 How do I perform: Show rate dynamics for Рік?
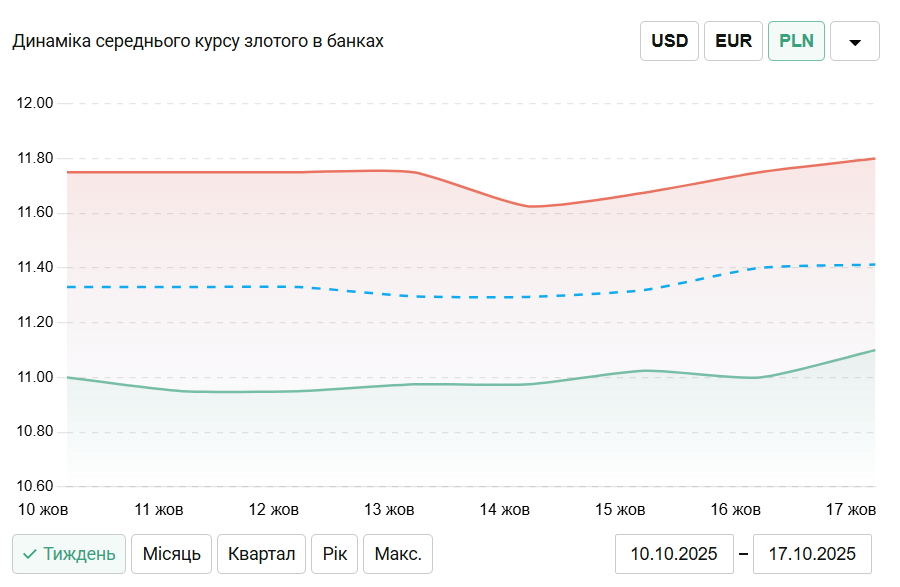point(334,554)
